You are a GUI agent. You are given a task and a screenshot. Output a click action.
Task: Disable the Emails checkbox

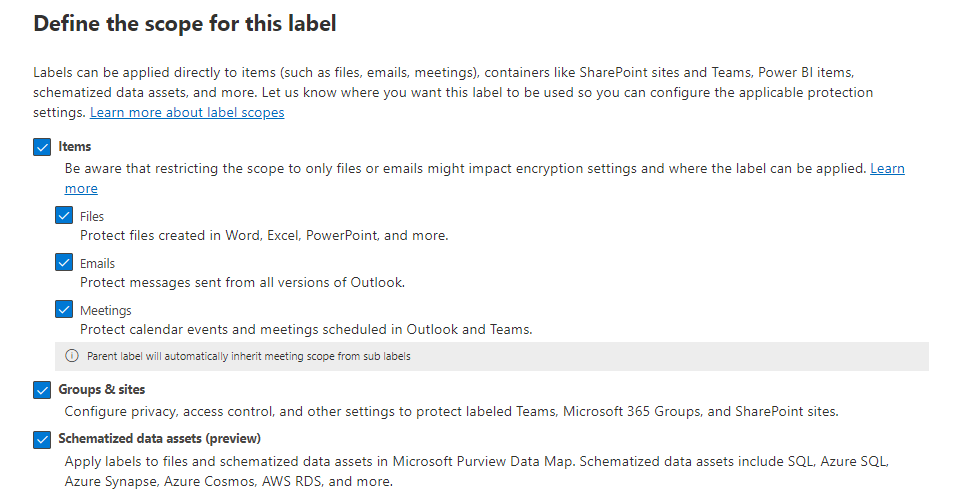(x=64, y=263)
